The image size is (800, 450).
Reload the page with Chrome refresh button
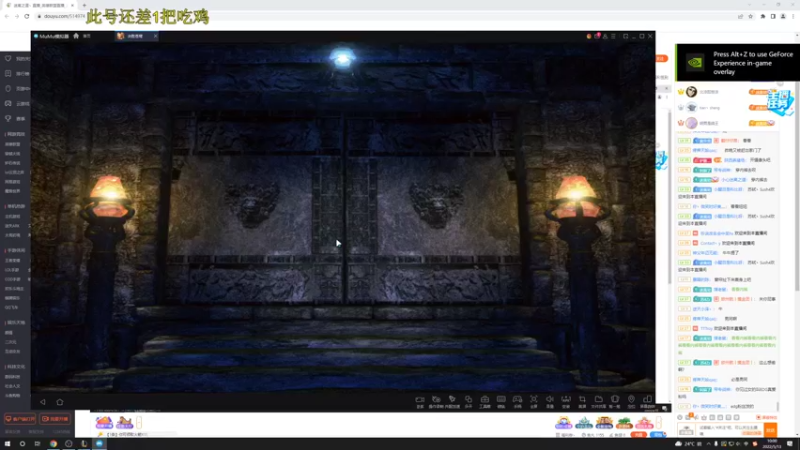[x=27, y=16]
